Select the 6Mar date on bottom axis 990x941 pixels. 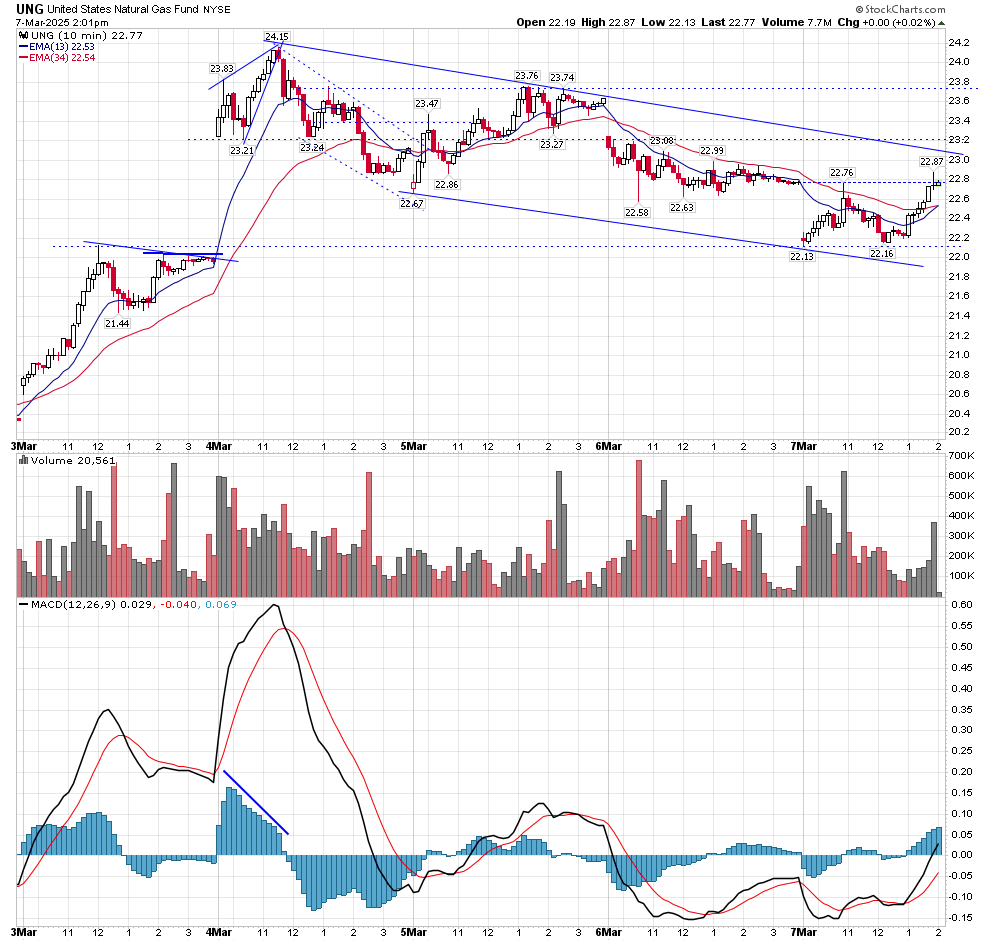[x=608, y=930]
